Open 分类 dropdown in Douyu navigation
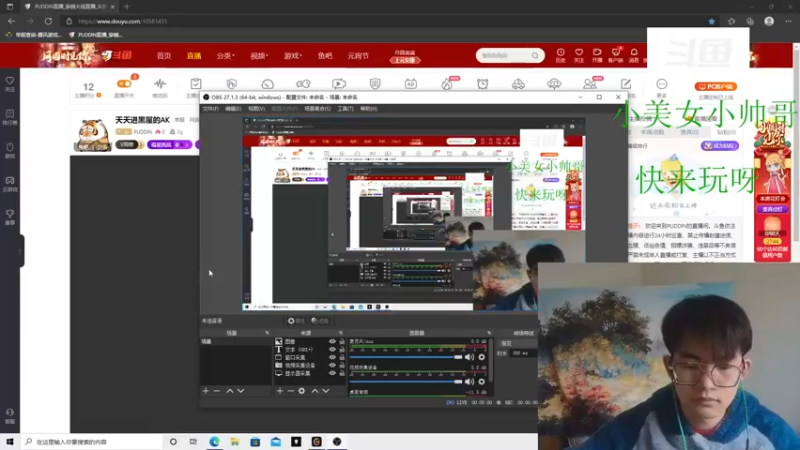Viewport: 800px width, 450px height. pyautogui.click(x=225, y=56)
